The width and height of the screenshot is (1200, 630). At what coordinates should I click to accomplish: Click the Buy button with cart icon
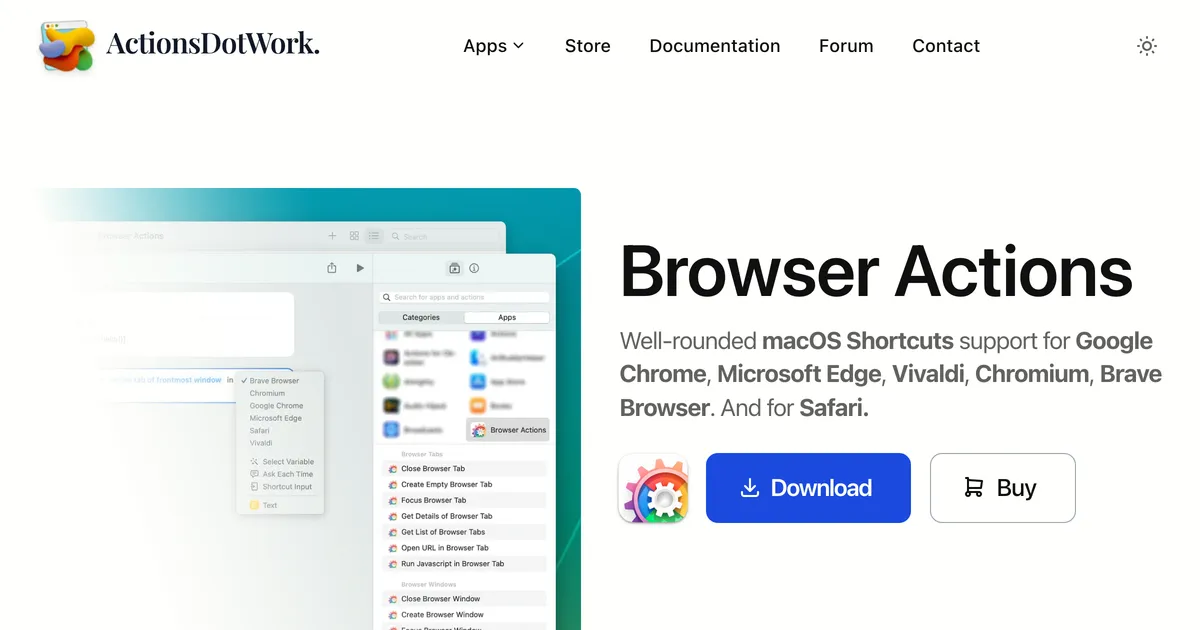[x=1003, y=488]
